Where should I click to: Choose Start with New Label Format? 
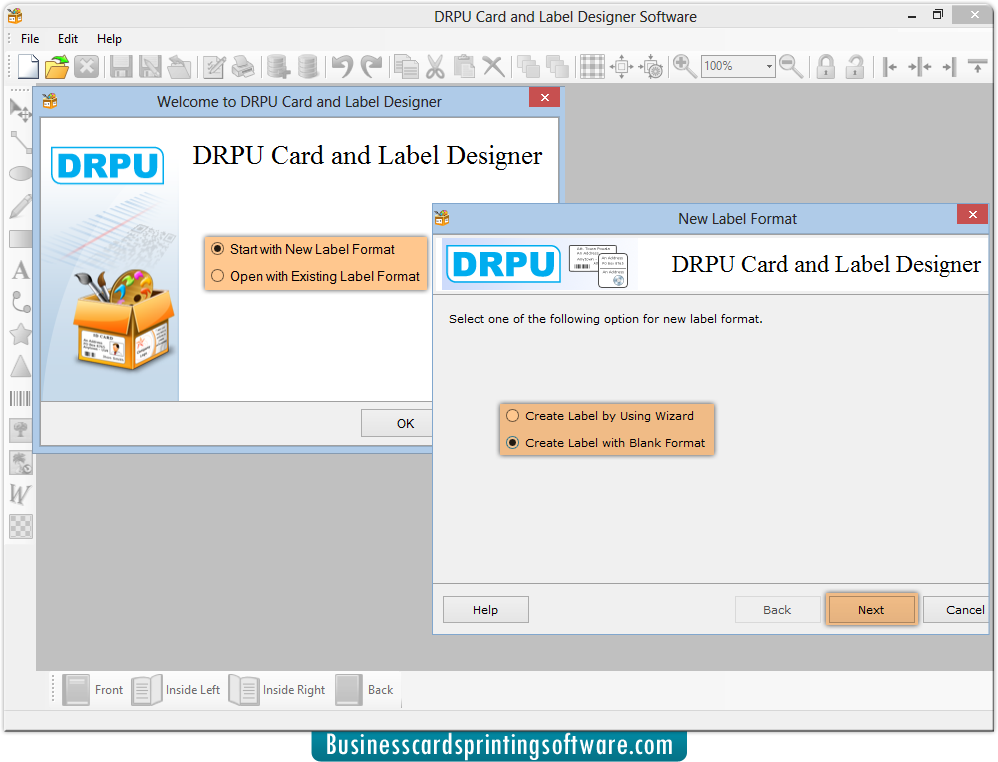pos(303,250)
